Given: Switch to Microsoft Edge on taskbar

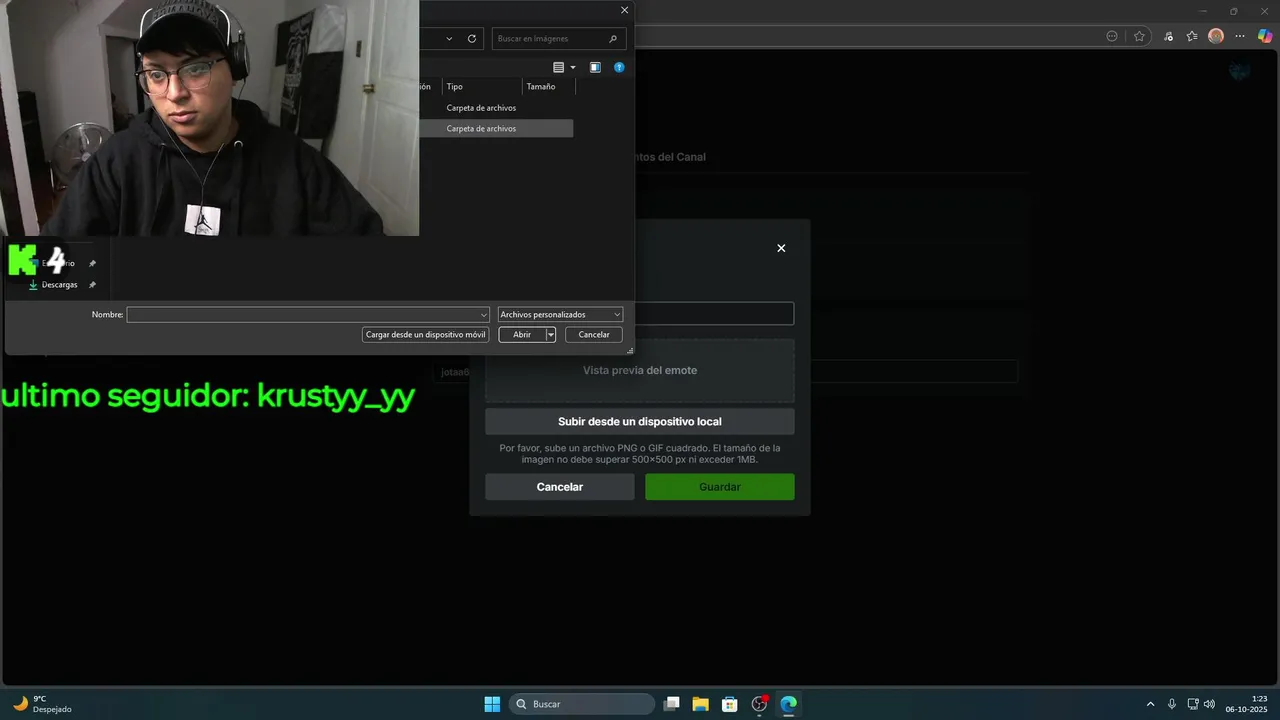Looking at the screenshot, I should tap(788, 704).
